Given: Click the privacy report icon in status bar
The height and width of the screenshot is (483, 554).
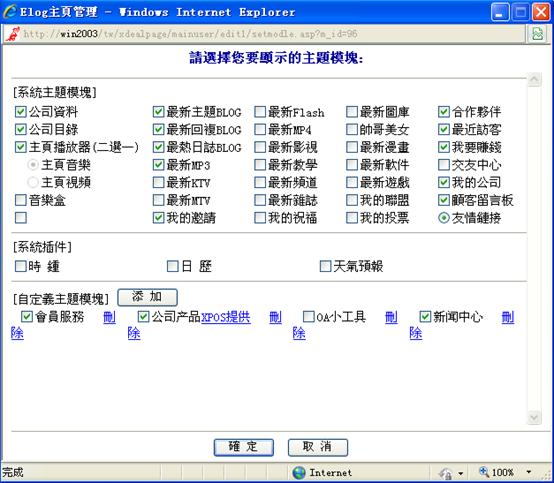Looking at the screenshot, I should pos(446,473).
